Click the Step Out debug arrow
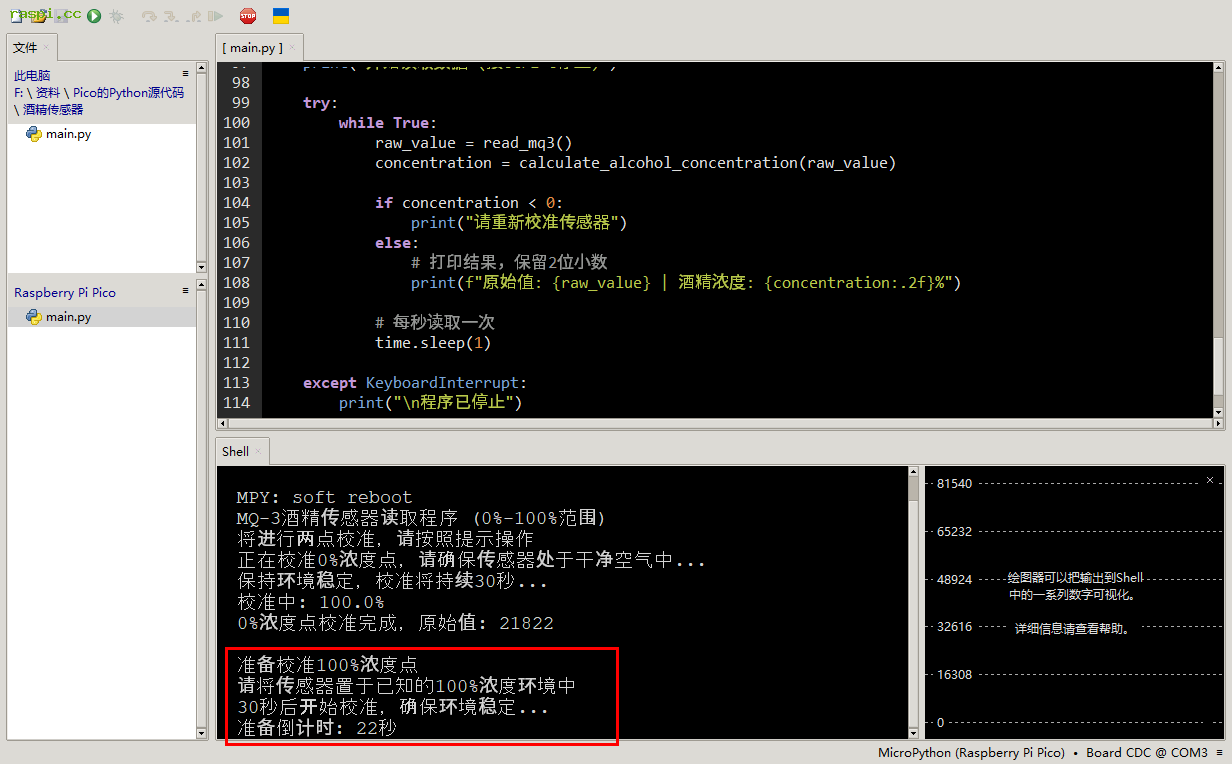The width and height of the screenshot is (1232, 764). pos(193,16)
